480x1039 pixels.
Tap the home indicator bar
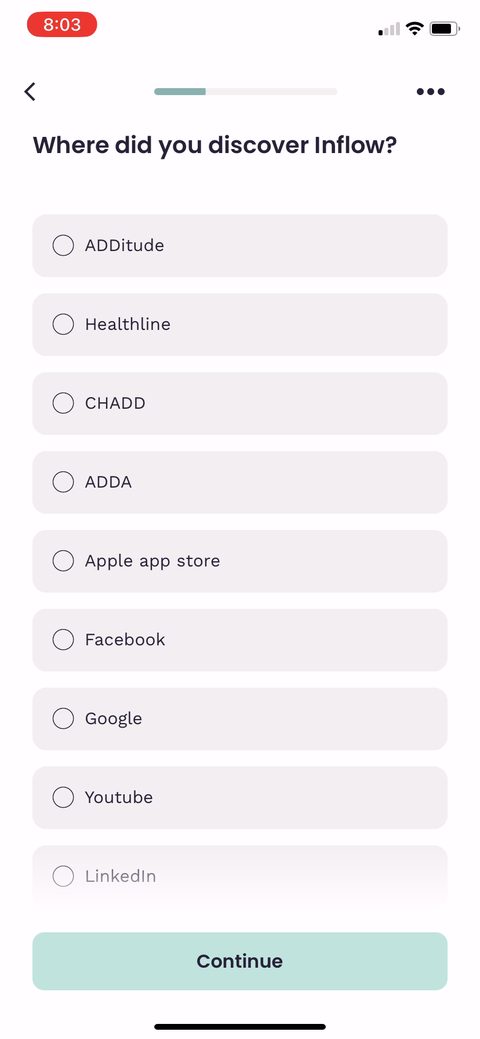coord(240,1026)
